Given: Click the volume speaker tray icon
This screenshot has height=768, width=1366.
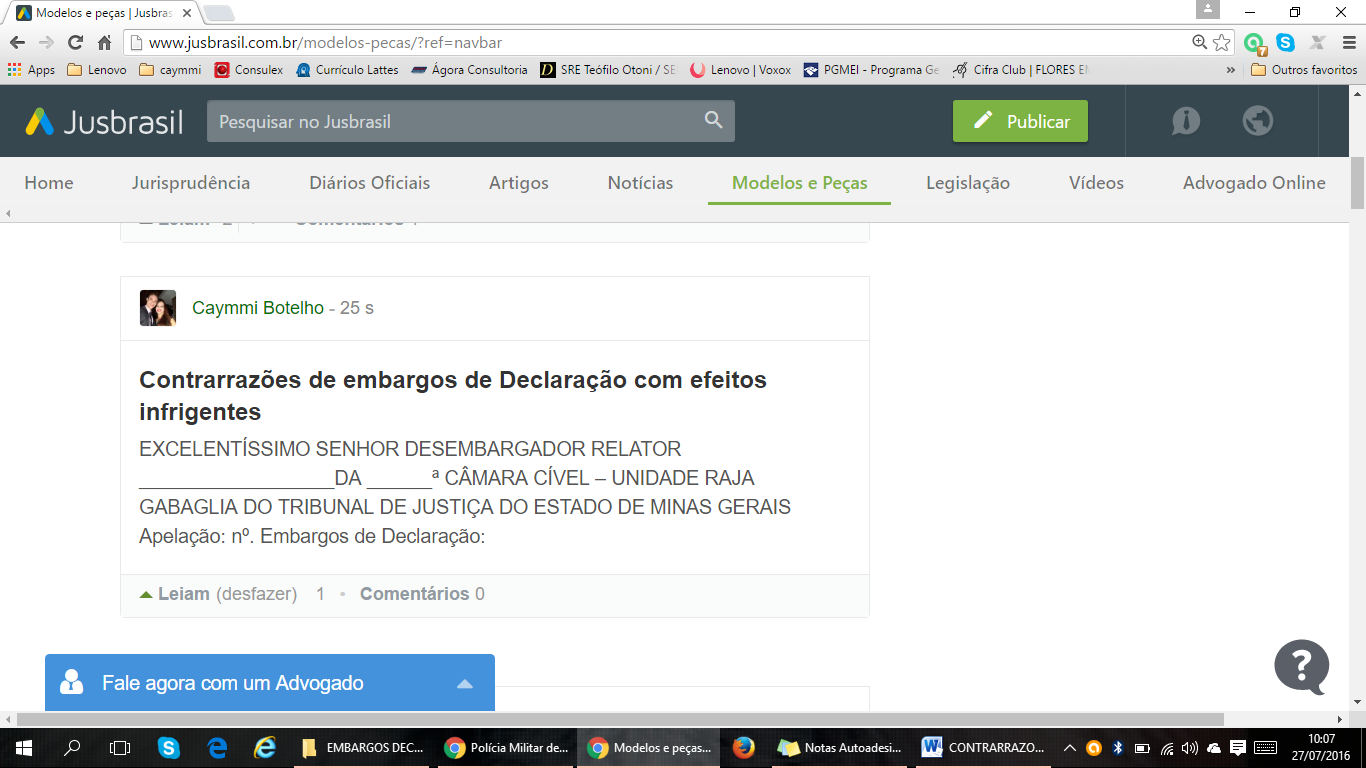Looking at the screenshot, I should coord(1190,748).
